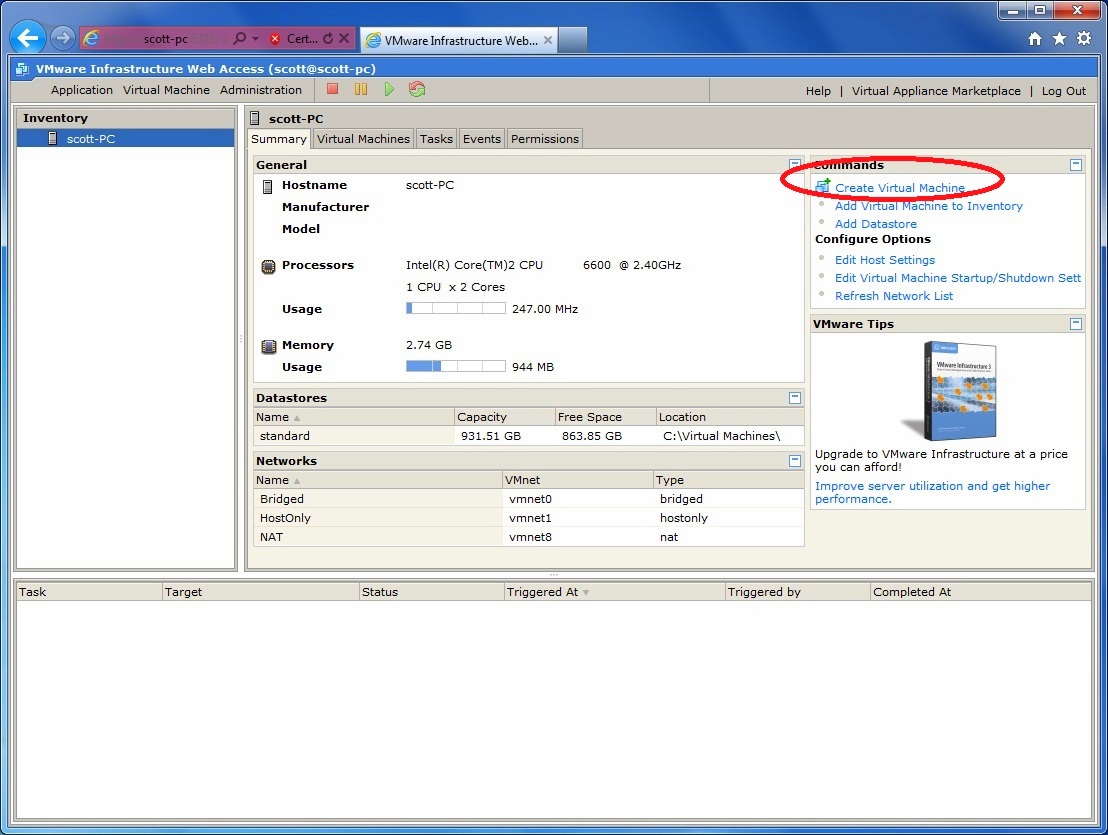Open the Virtual Machine menu
The image size is (1108, 835).
(x=166, y=90)
